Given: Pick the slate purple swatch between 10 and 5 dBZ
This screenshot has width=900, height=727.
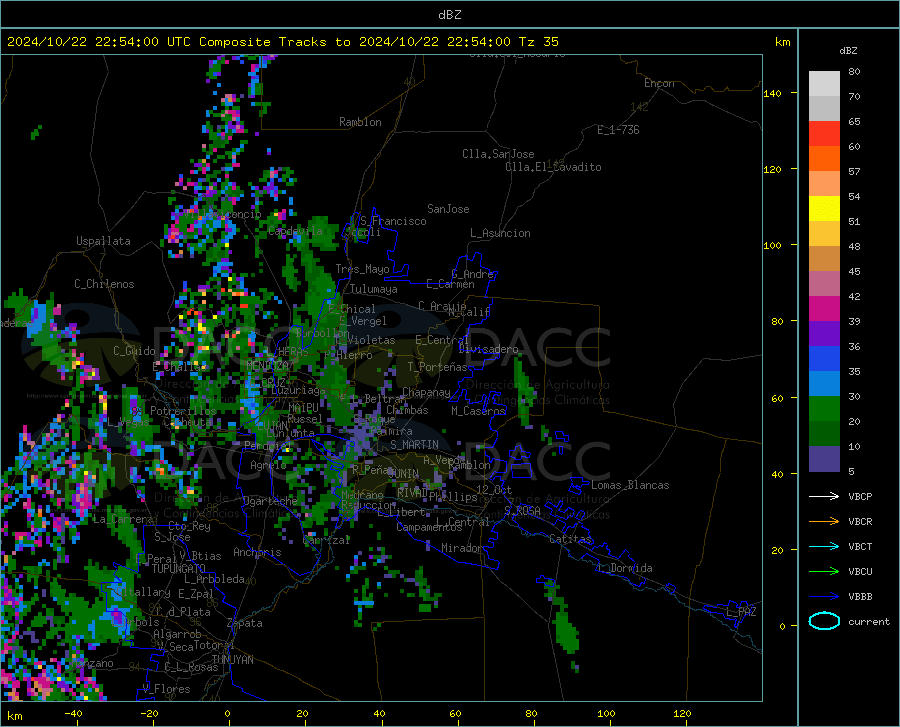Looking at the screenshot, I should [x=824, y=459].
